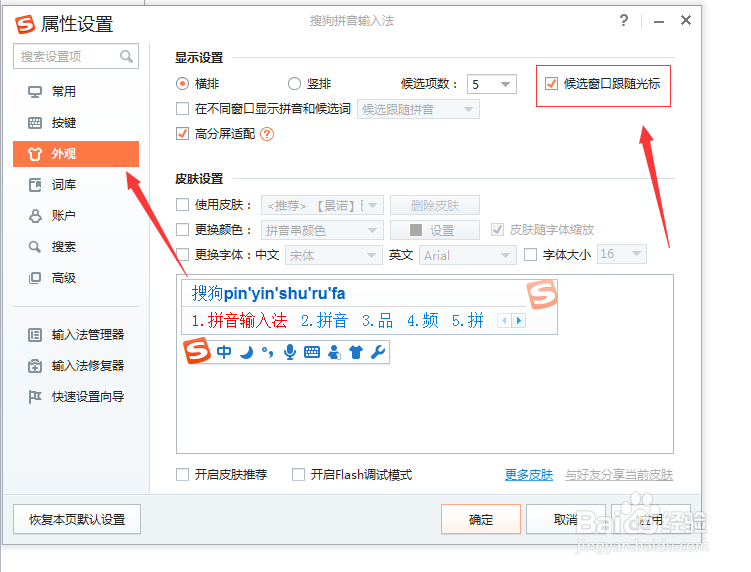The width and height of the screenshot is (751, 572).
Task: Click the 取消 cancel button
Action: pyautogui.click(x=566, y=519)
